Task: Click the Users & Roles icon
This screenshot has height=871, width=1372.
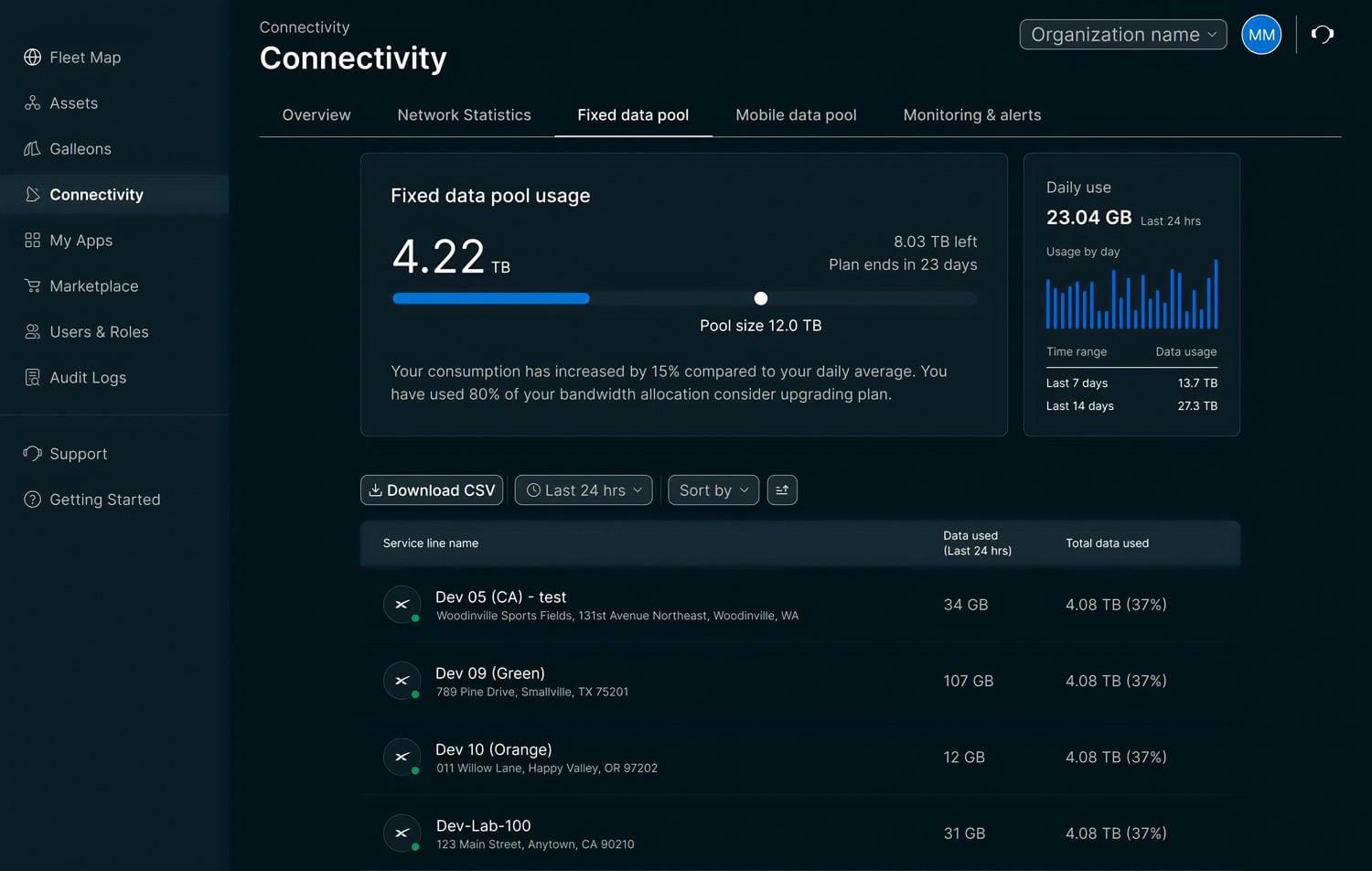Action: (32, 332)
